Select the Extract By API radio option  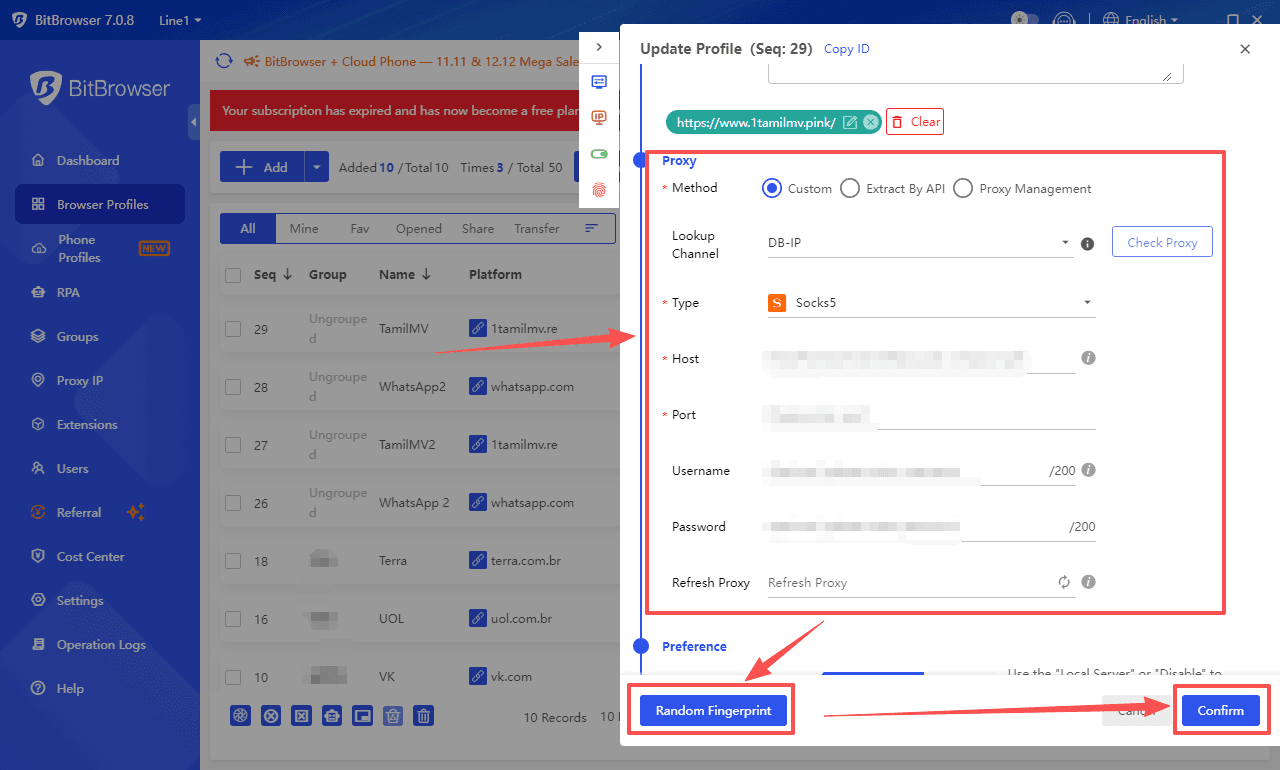(x=850, y=188)
